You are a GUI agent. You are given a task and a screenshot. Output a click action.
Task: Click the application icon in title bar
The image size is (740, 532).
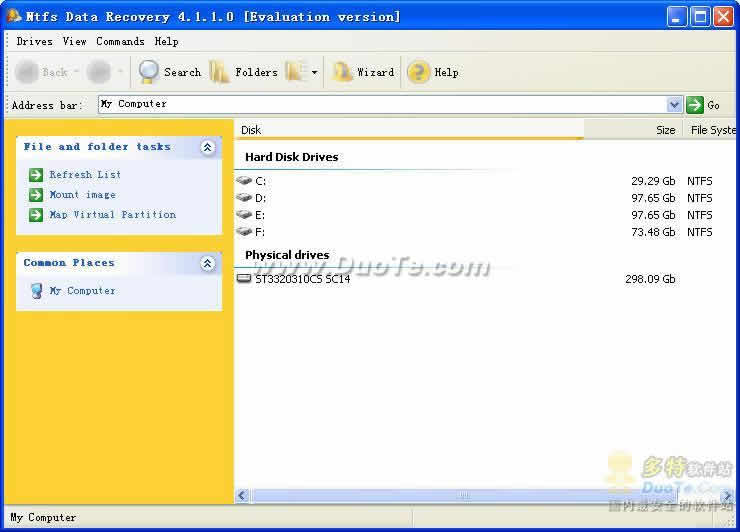point(14,16)
